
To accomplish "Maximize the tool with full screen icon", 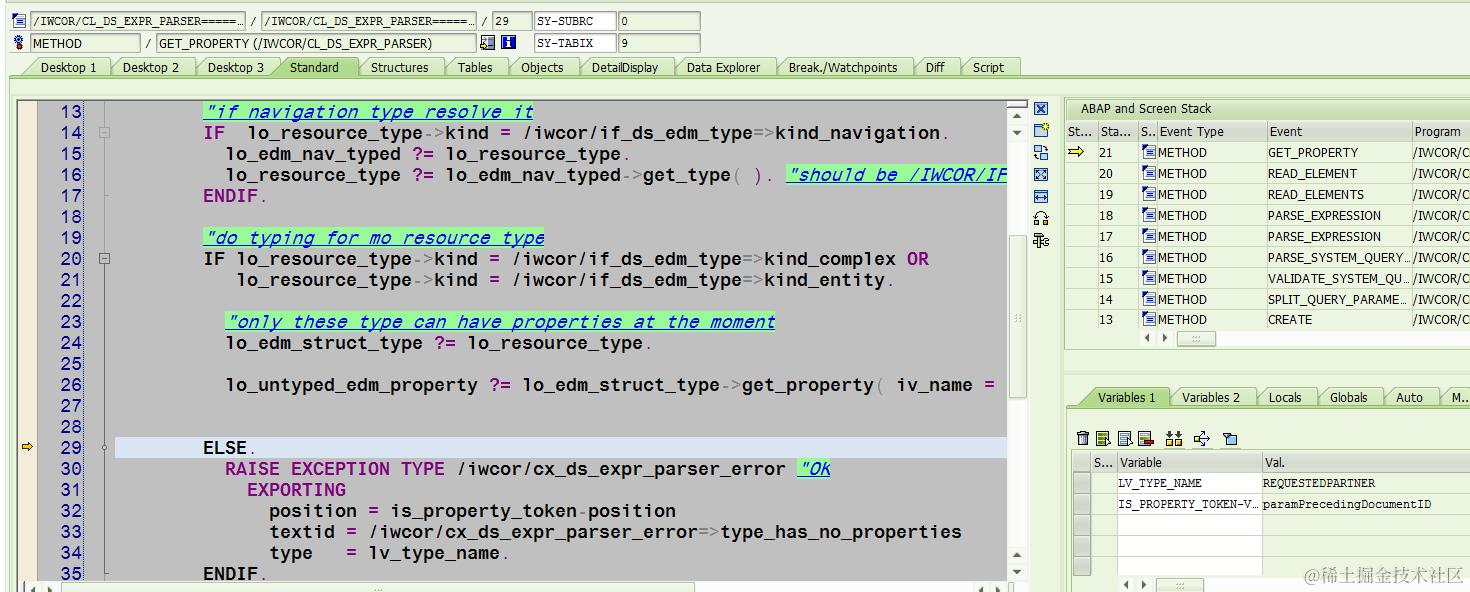I will [x=1041, y=175].
